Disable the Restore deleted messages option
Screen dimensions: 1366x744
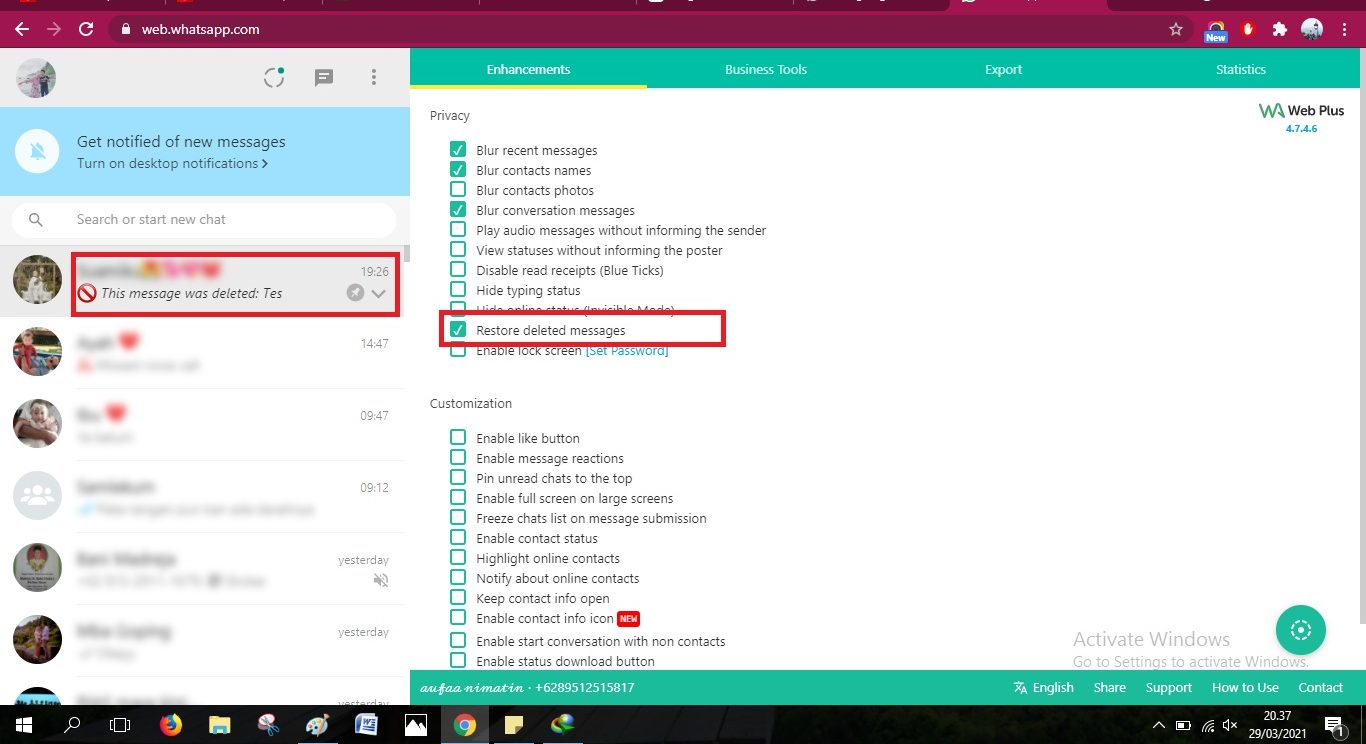coord(457,330)
